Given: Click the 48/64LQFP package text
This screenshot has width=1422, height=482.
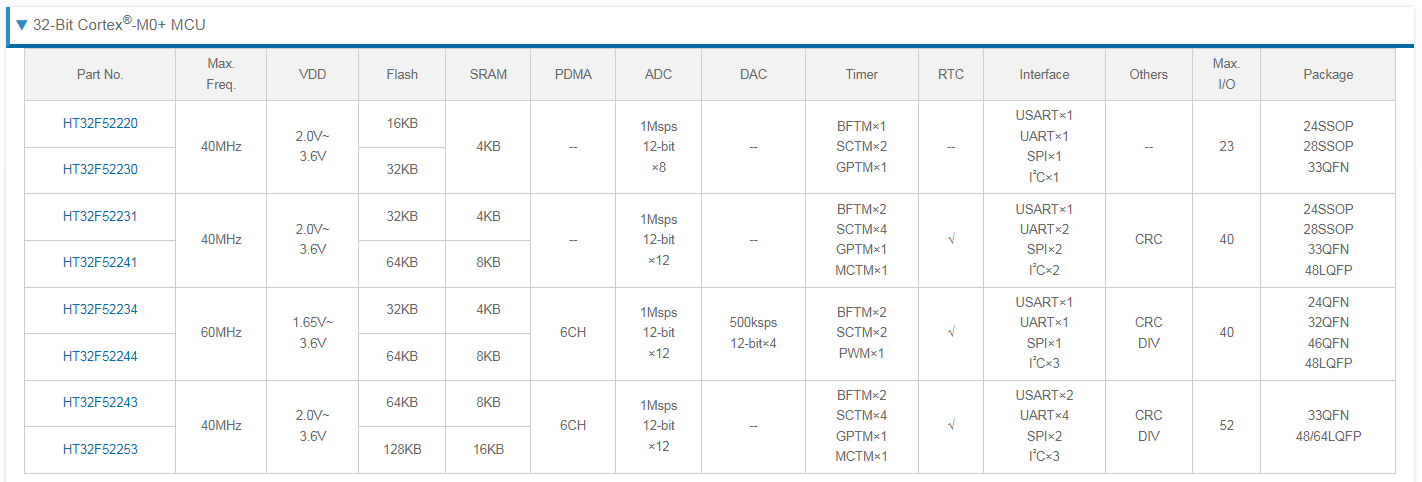Looking at the screenshot, I should tap(1328, 436).
